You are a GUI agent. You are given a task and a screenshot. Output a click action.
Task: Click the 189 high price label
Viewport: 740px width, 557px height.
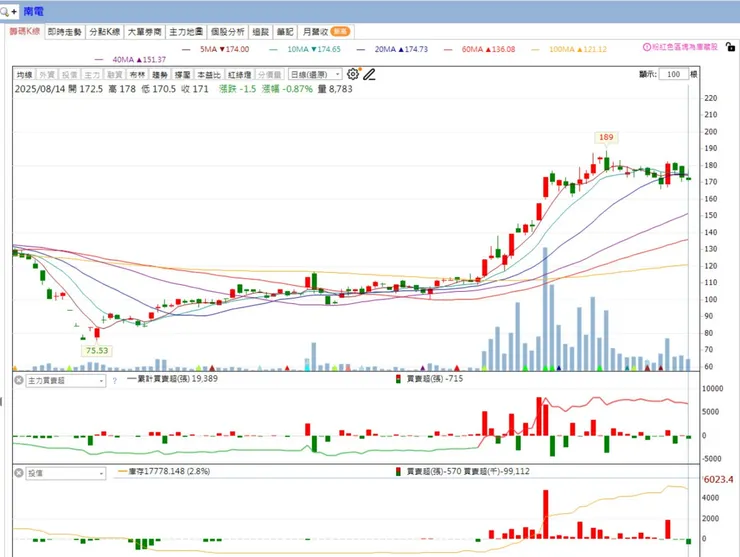pyautogui.click(x=606, y=137)
